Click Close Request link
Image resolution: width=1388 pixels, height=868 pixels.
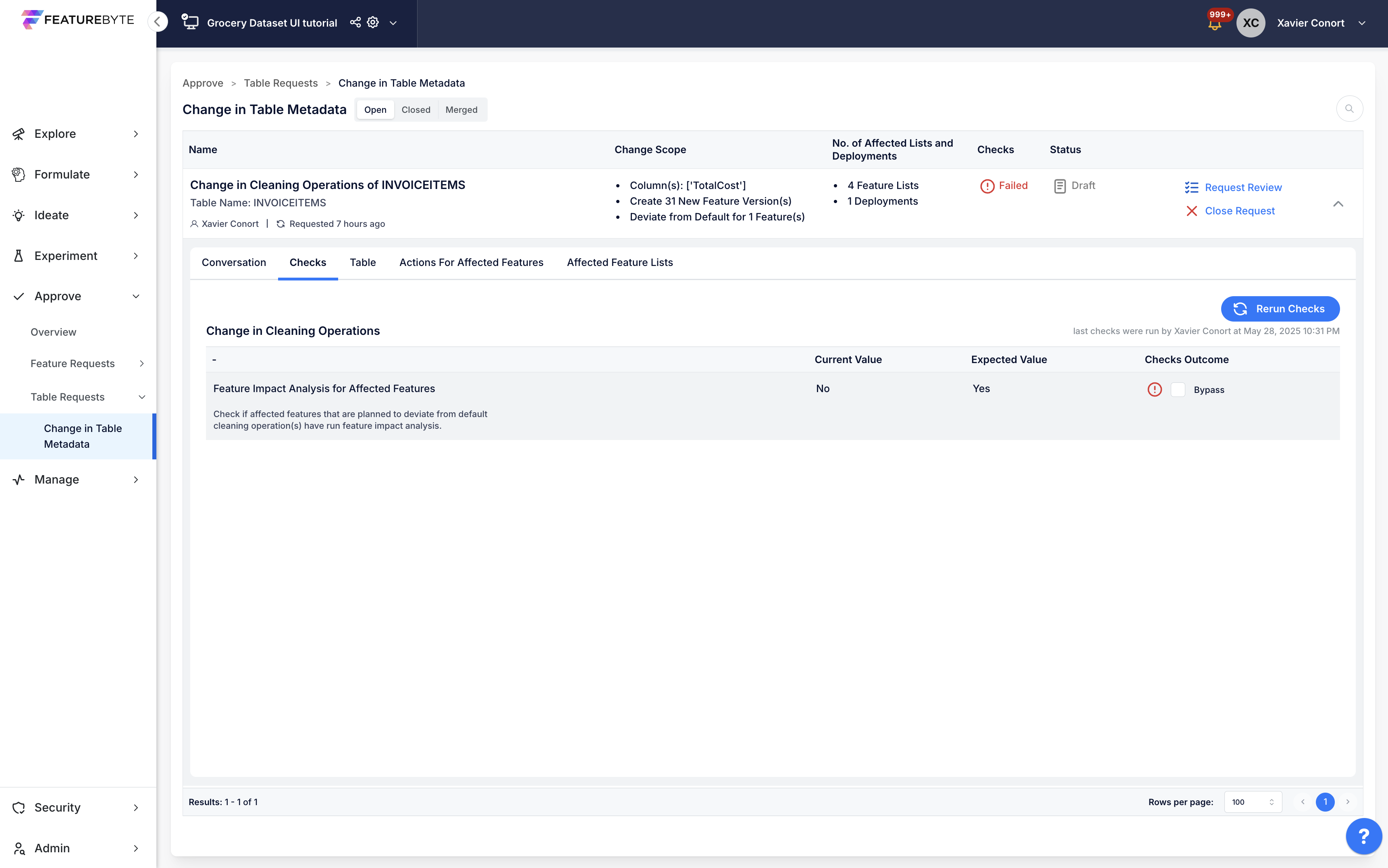(1240, 211)
